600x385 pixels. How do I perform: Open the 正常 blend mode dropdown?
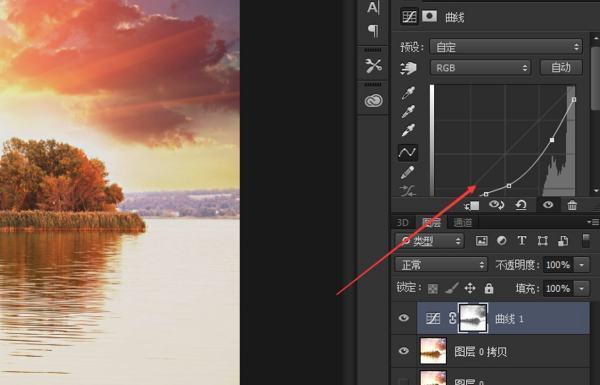441,264
